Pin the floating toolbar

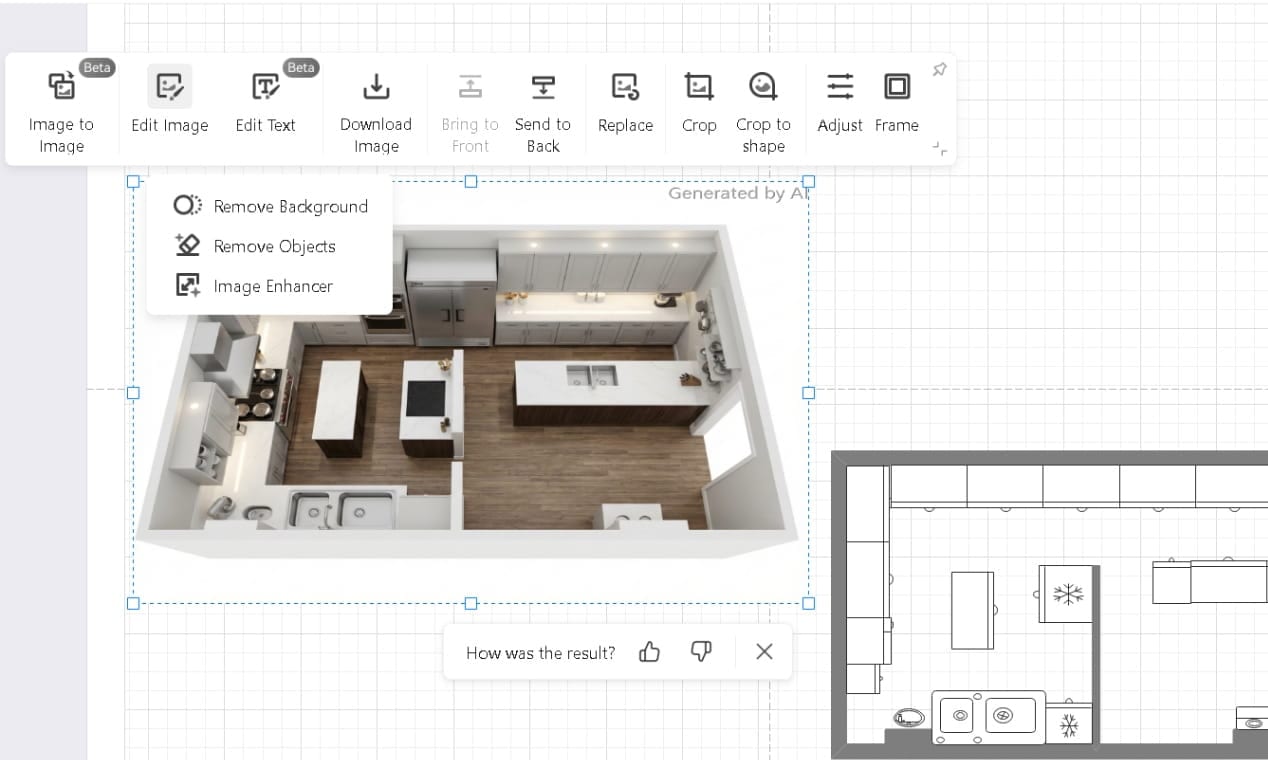[x=939, y=69]
